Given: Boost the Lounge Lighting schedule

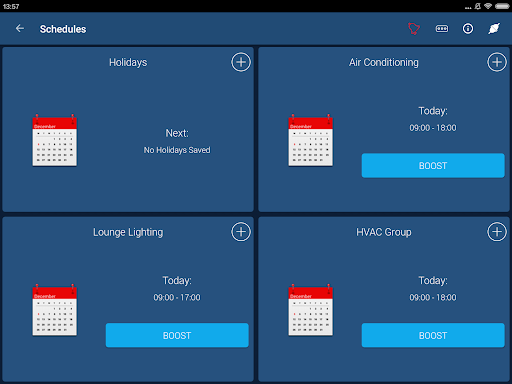Looking at the screenshot, I should click(x=177, y=335).
